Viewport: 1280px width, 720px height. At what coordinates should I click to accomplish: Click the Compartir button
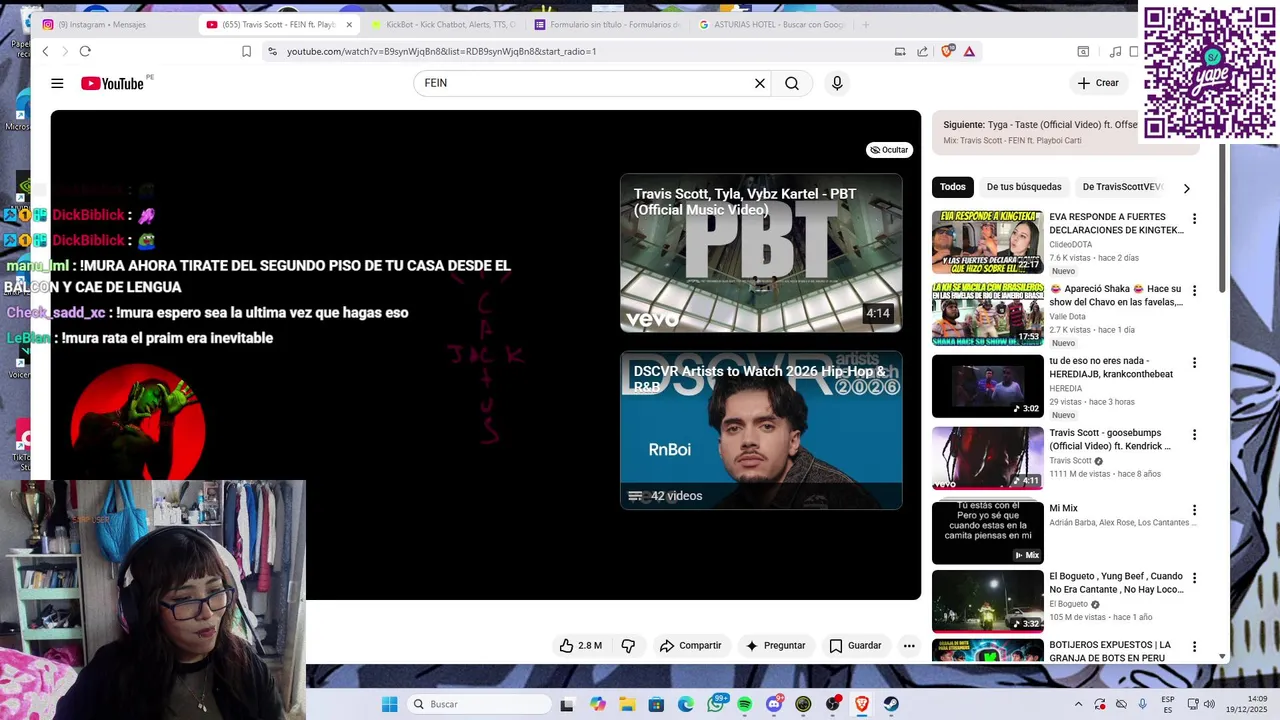click(x=690, y=646)
